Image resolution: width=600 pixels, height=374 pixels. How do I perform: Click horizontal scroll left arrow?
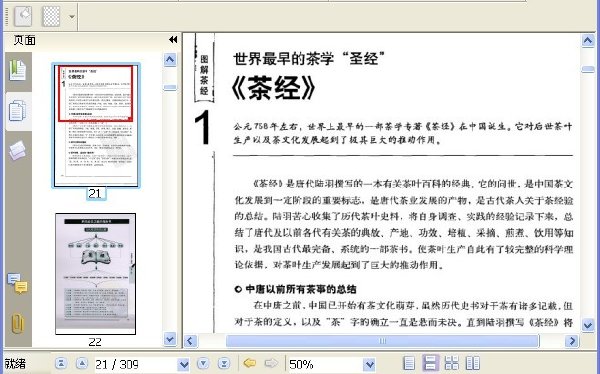tap(191, 341)
